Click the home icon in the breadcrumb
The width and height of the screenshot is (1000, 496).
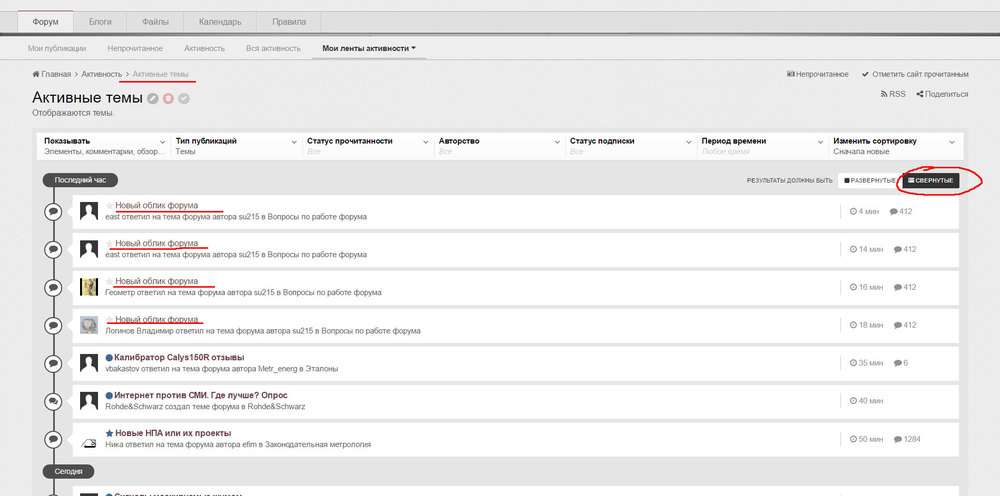point(36,74)
